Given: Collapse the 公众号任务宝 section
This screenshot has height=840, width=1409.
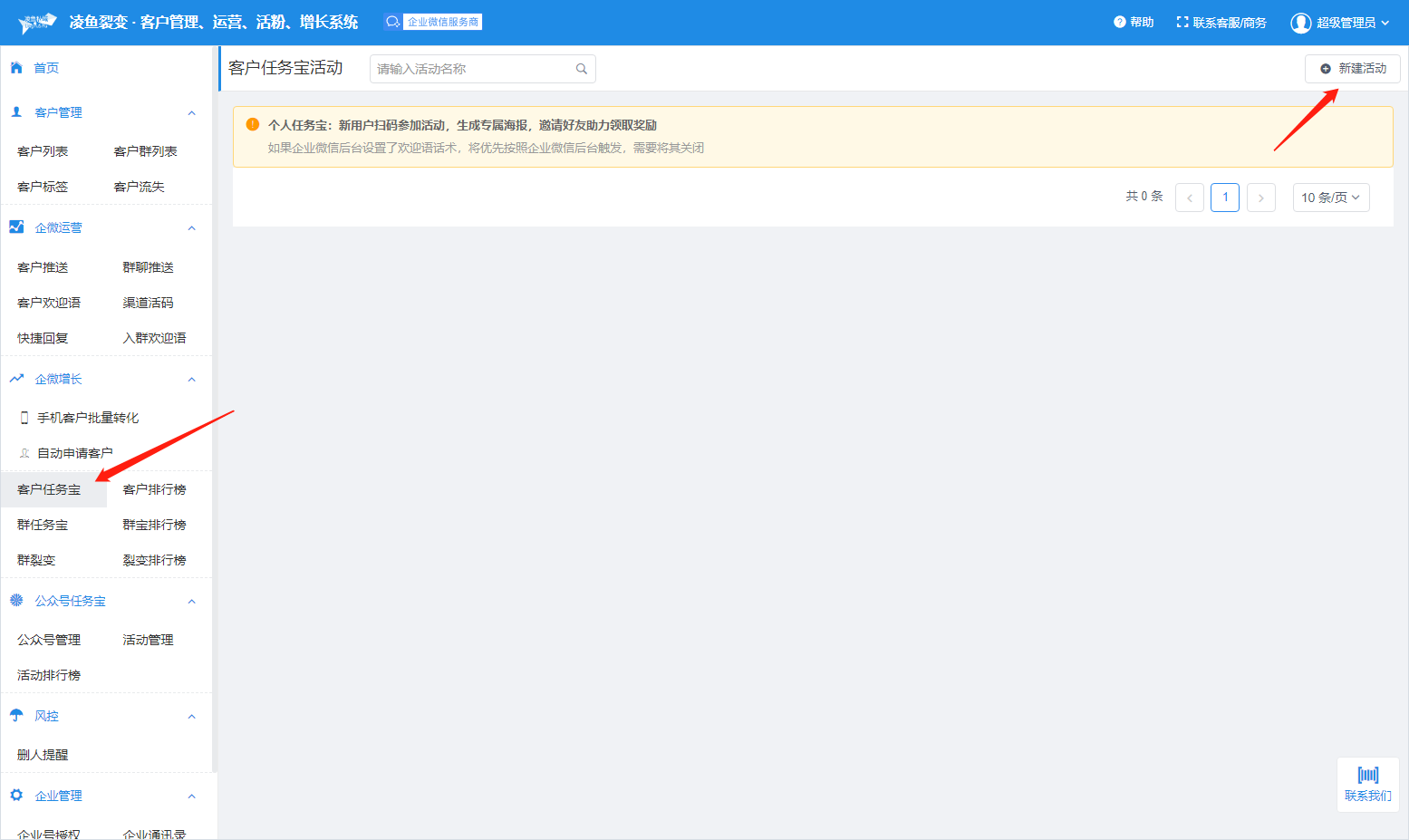Looking at the screenshot, I should coord(191,602).
